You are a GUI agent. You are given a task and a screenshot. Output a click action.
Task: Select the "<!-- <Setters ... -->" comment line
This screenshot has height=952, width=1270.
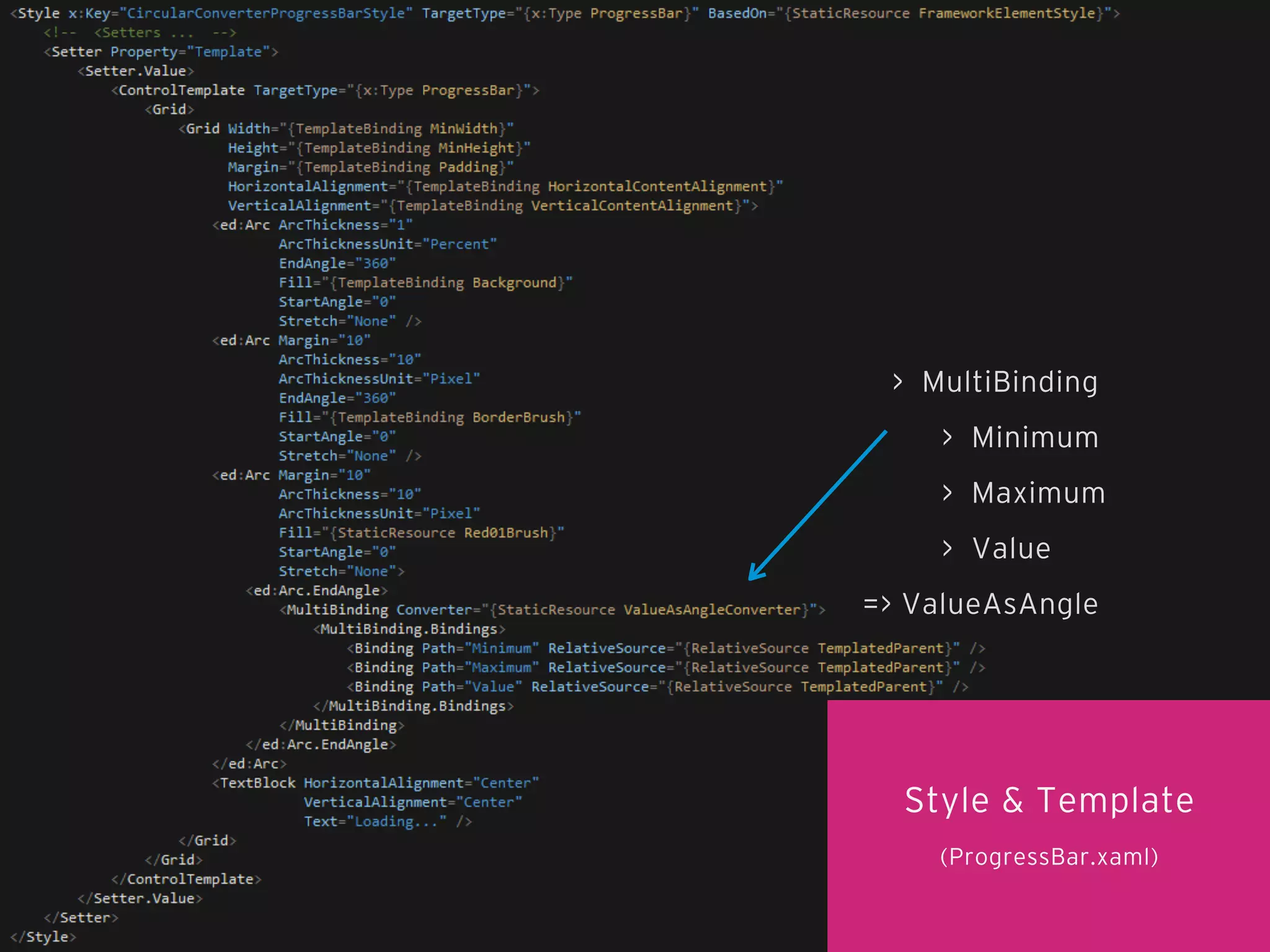point(140,33)
